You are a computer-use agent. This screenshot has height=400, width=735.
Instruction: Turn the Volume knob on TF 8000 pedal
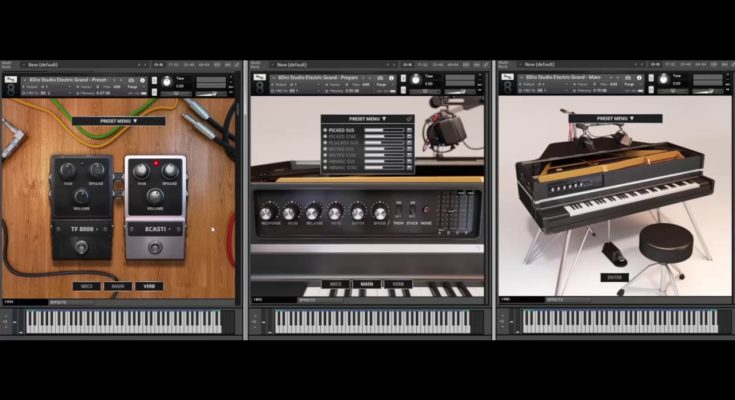click(81, 196)
